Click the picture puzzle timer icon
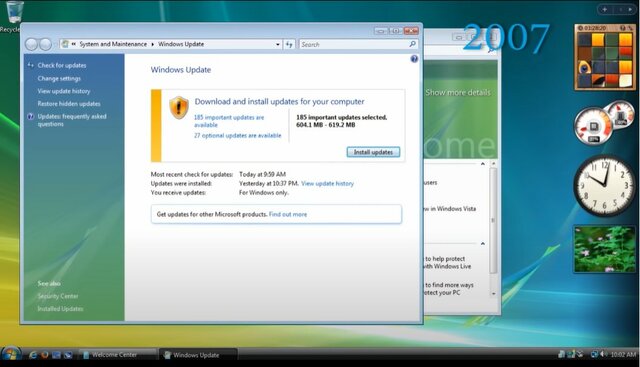The image size is (640, 367). tap(580, 28)
